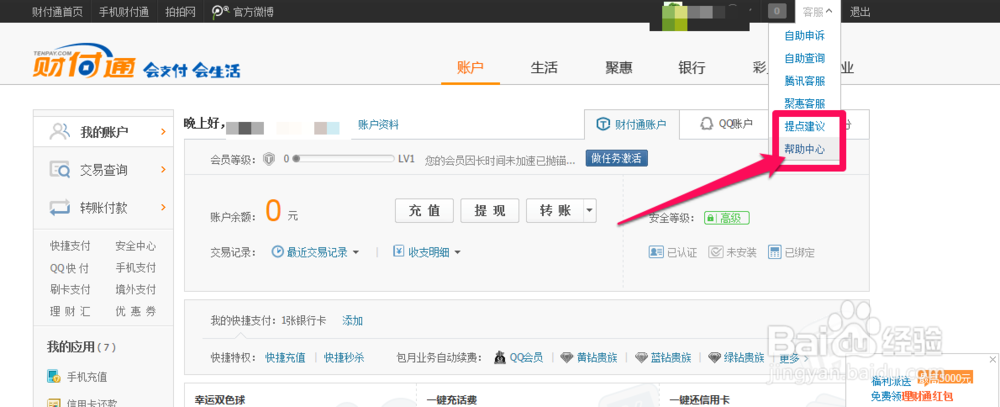Click the 绿钻贵族 diamond icon
The width and height of the screenshot is (1000, 407).
point(716,357)
